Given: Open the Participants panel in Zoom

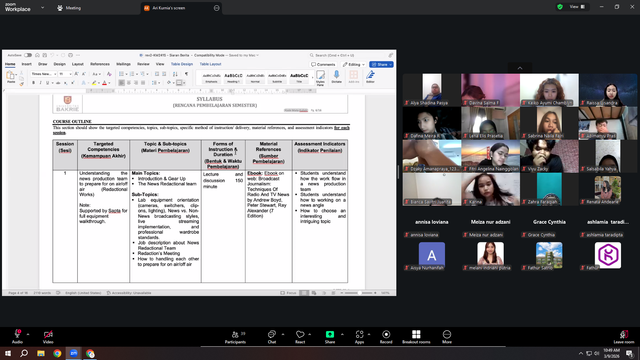Looking at the screenshot, I should pos(236,337).
